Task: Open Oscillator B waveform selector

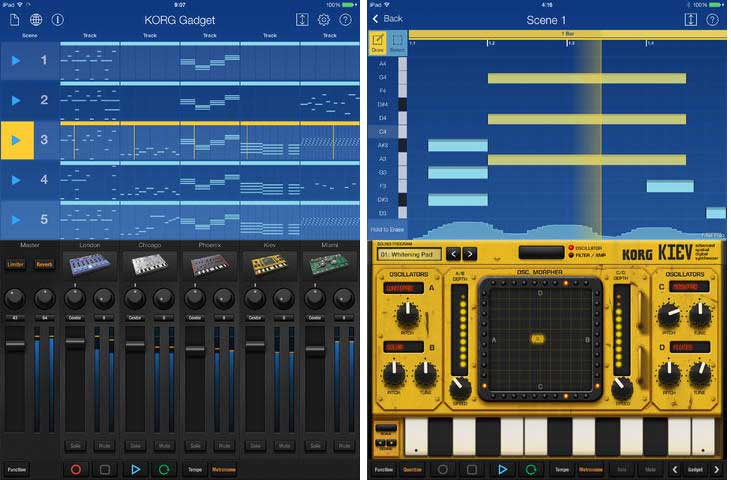Action: tap(404, 347)
